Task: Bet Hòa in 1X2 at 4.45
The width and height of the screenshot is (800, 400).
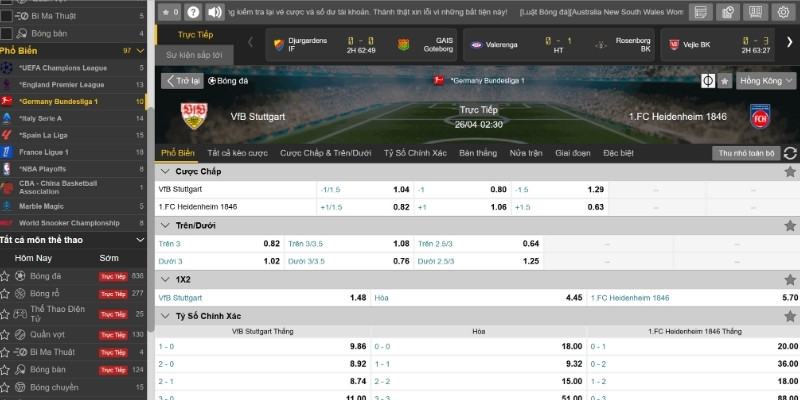Action: click(479, 298)
